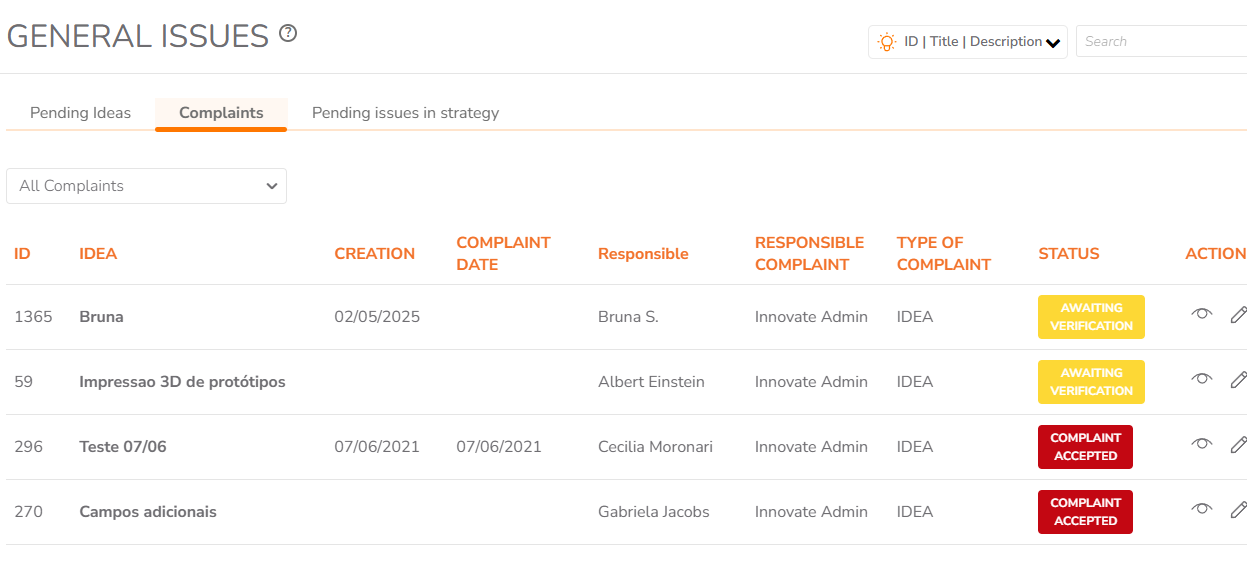Click the help icon beside General Issues
This screenshot has height=564, width=1247.
coord(288,33)
